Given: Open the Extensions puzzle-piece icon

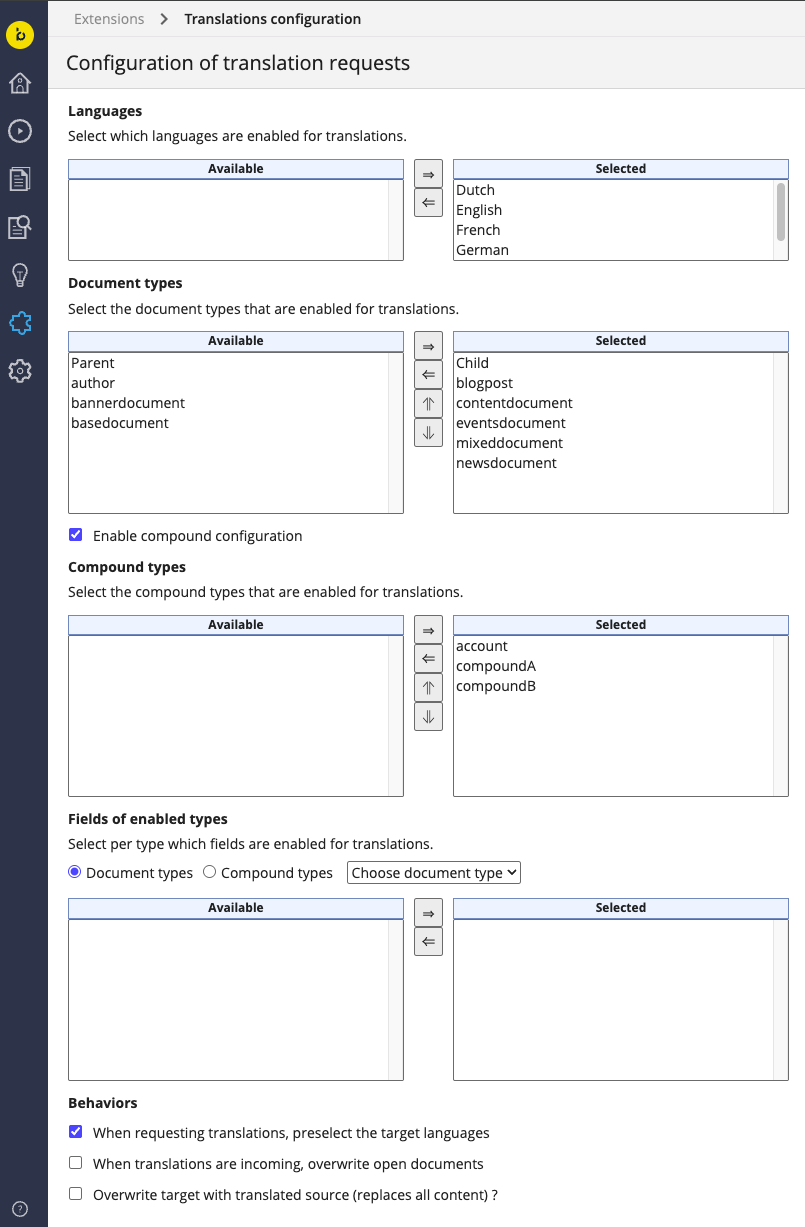Looking at the screenshot, I should click(x=20, y=323).
